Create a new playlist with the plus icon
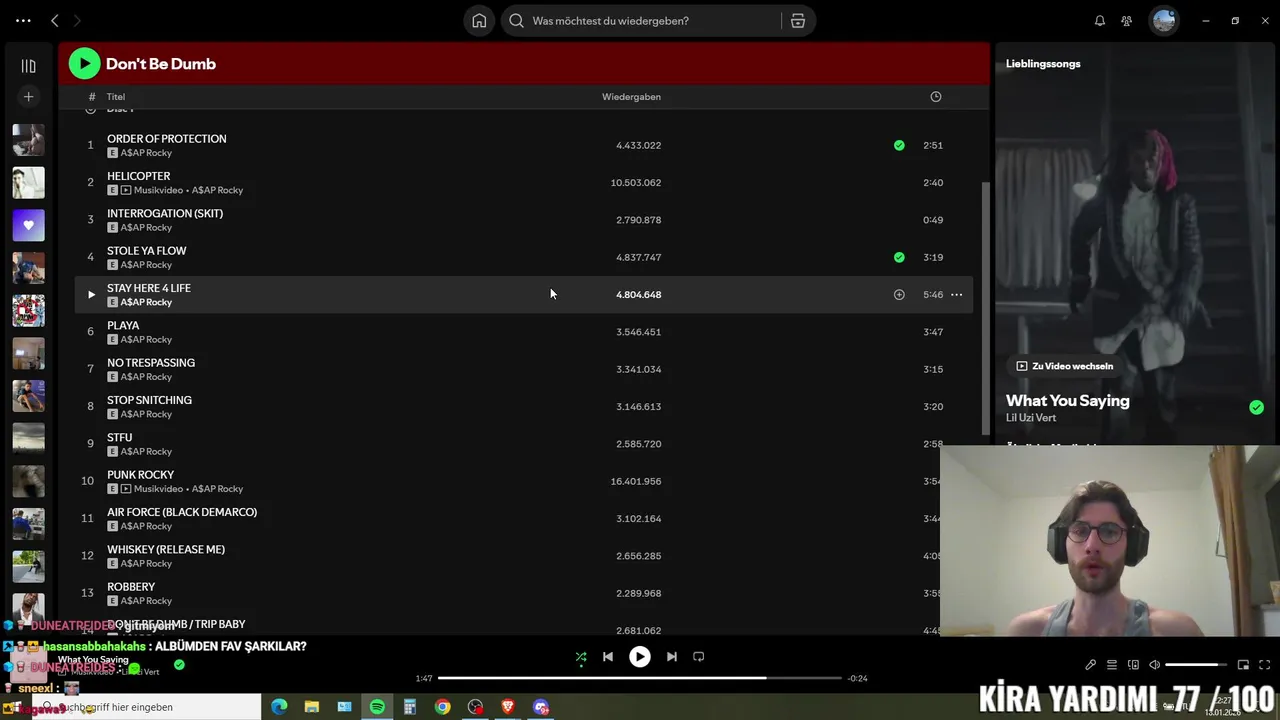1280x720 pixels. [x=29, y=96]
